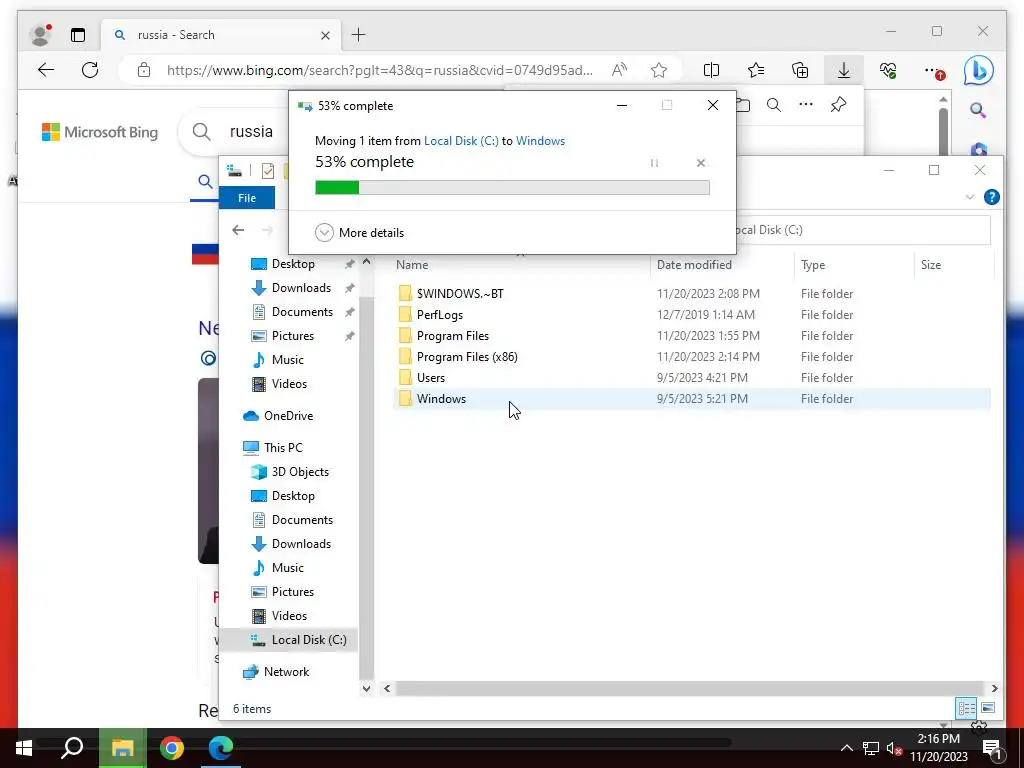Open OneDrive in navigation pane

(288, 416)
